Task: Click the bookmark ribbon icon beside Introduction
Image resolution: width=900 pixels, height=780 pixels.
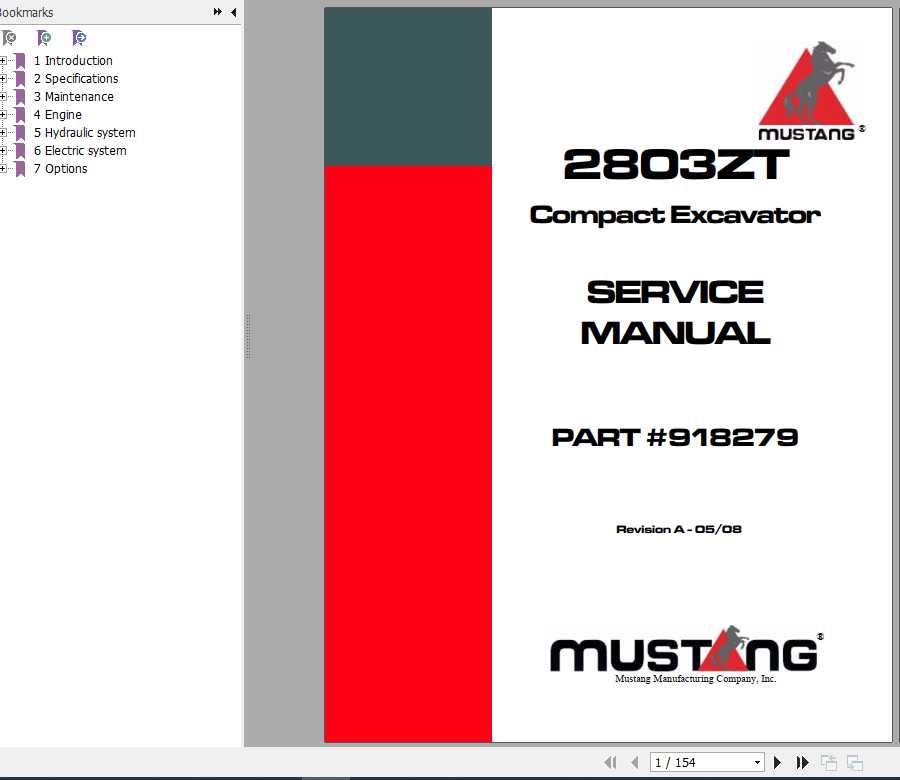Action: (20, 61)
